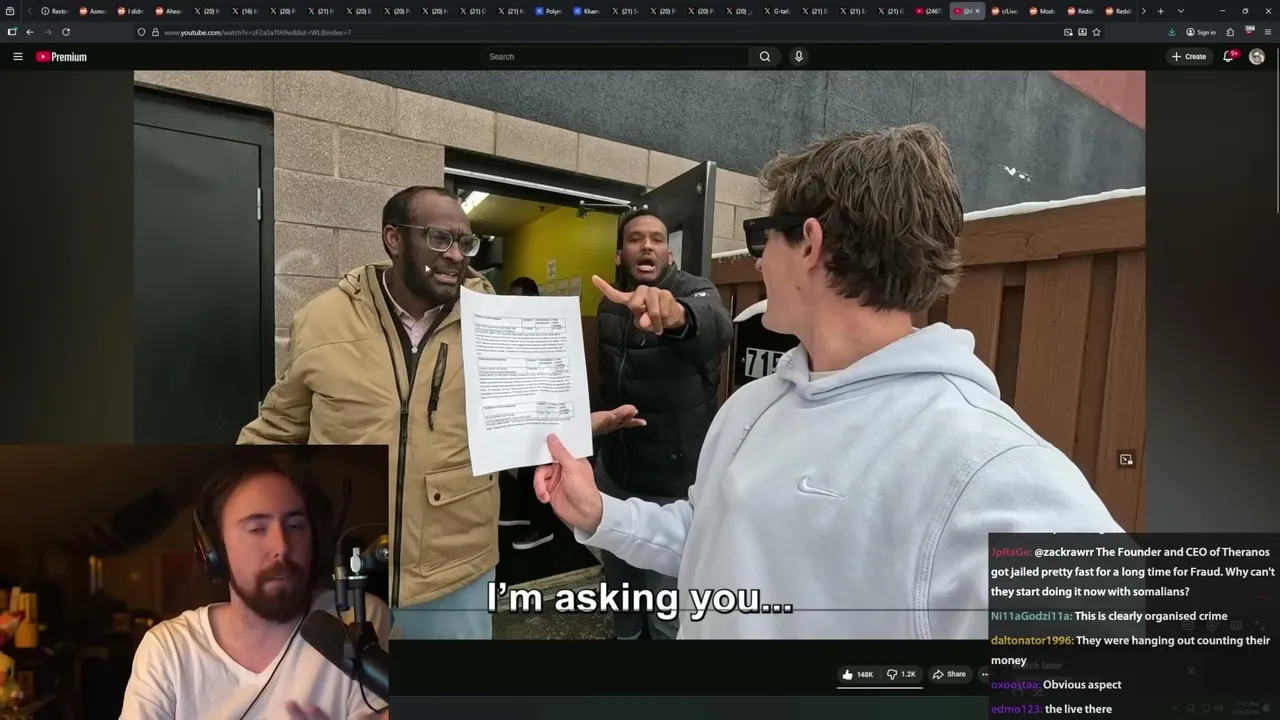This screenshot has width=1280, height=720.
Task: Switch to the Mods Reddit tab
Action: click(1041, 11)
